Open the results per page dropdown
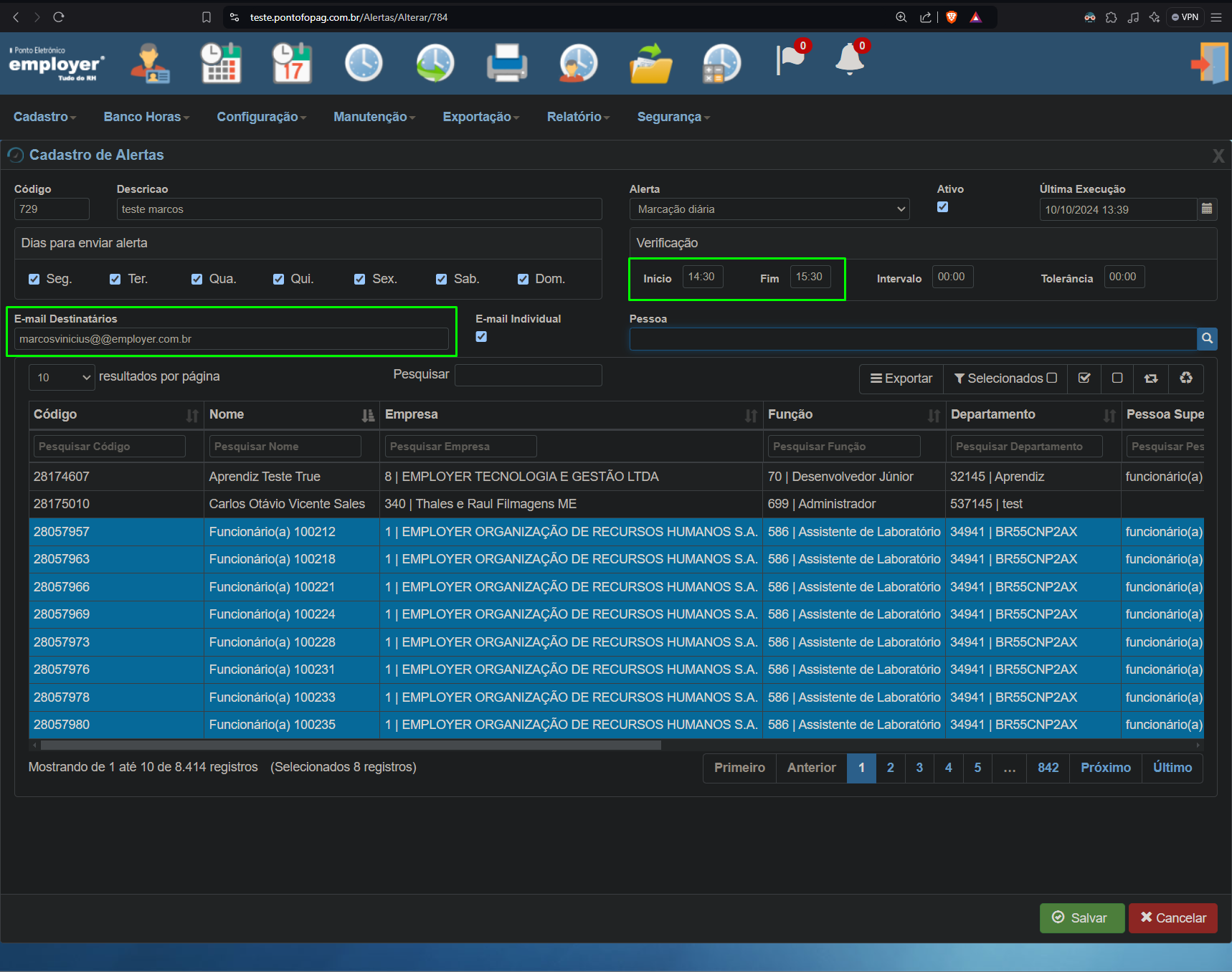Screen dimensions: 1232x972 (62, 377)
